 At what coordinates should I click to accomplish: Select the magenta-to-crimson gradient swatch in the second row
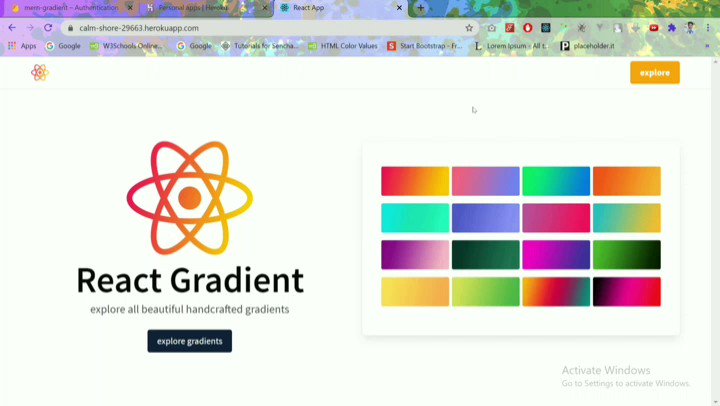point(556,218)
